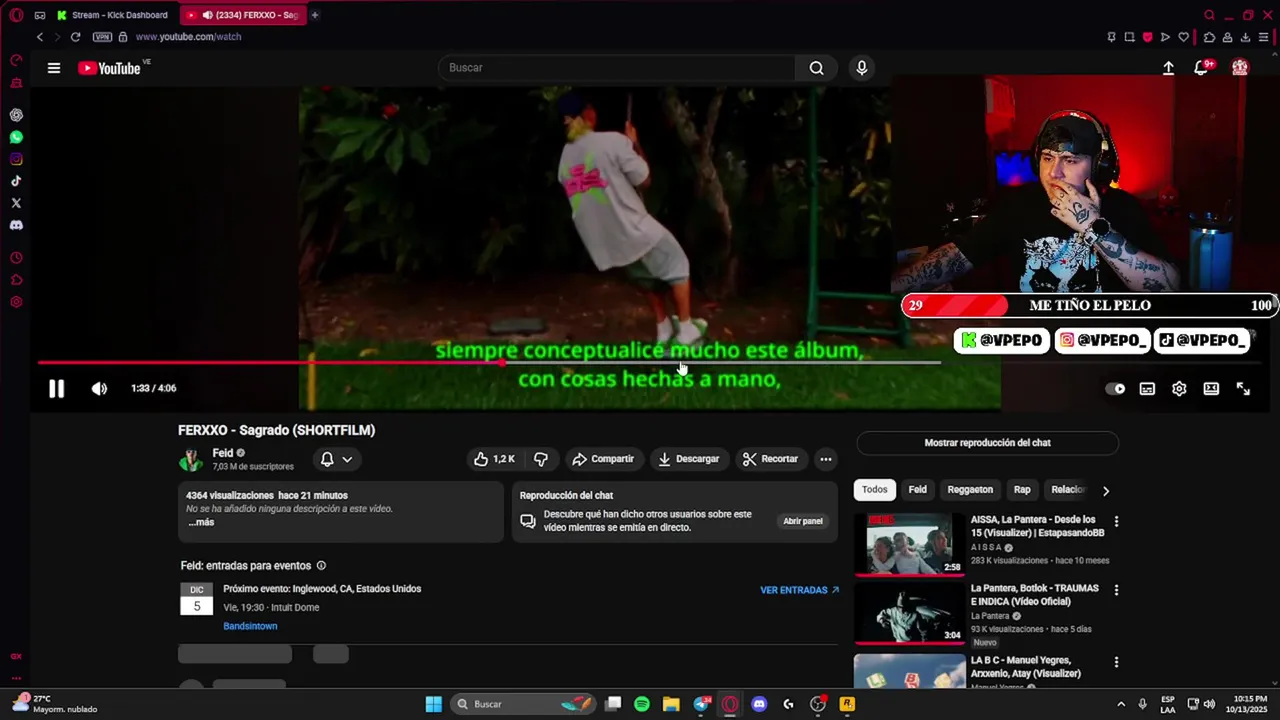Toggle the autoplay switch in the player
Image resolution: width=1280 pixels, height=720 pixels.
1115,389
